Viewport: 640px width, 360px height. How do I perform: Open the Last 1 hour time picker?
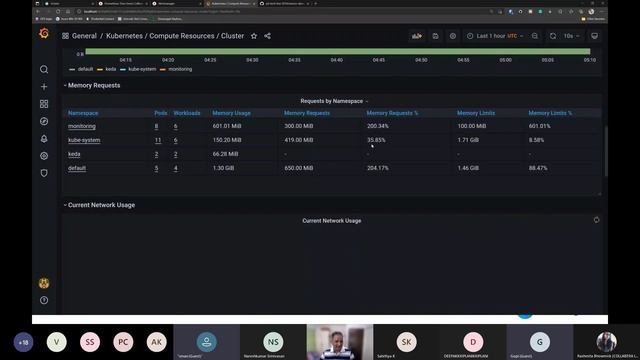495,36
